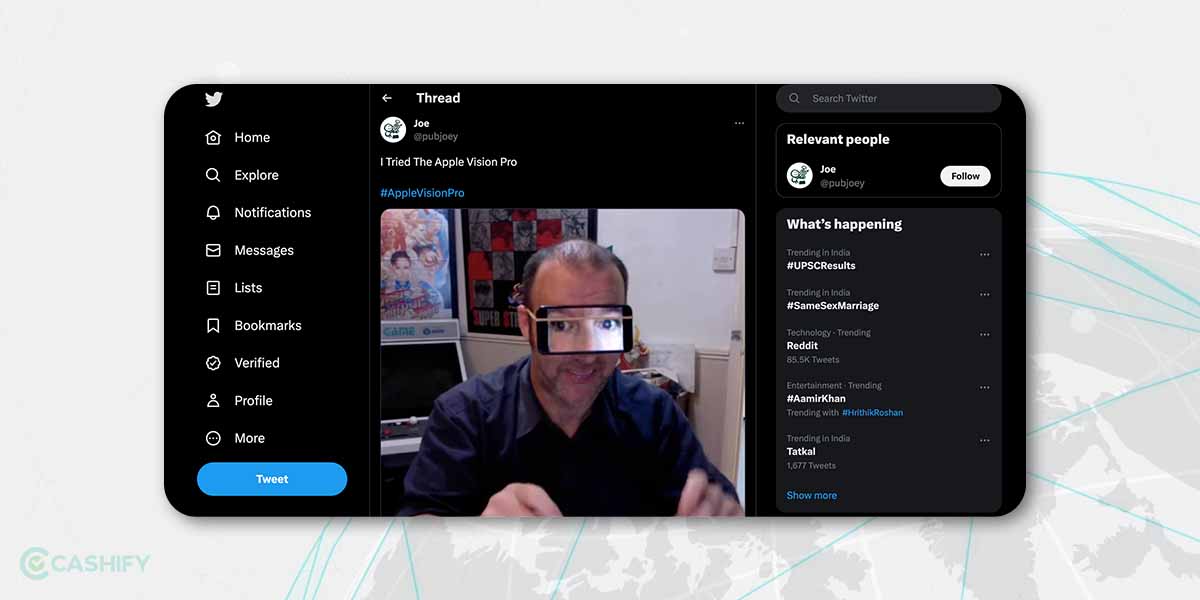Image resolution: width=1200 pixels, height=600 pixels.
Task: Open the #AppleVisionPro hashtag
Action: coord(421,192)
